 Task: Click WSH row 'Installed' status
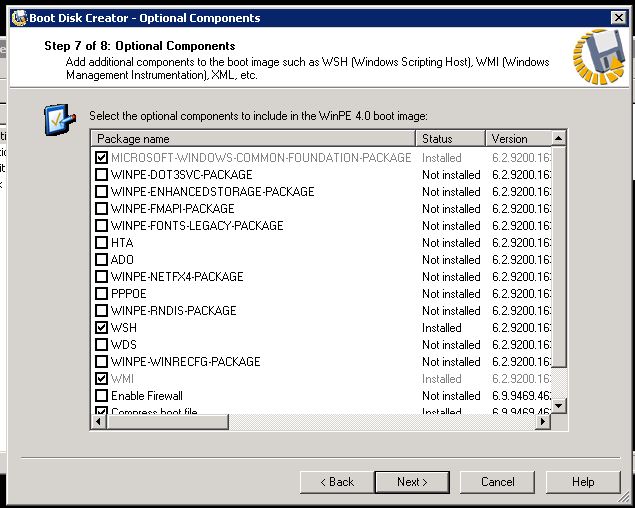[442, 328]
